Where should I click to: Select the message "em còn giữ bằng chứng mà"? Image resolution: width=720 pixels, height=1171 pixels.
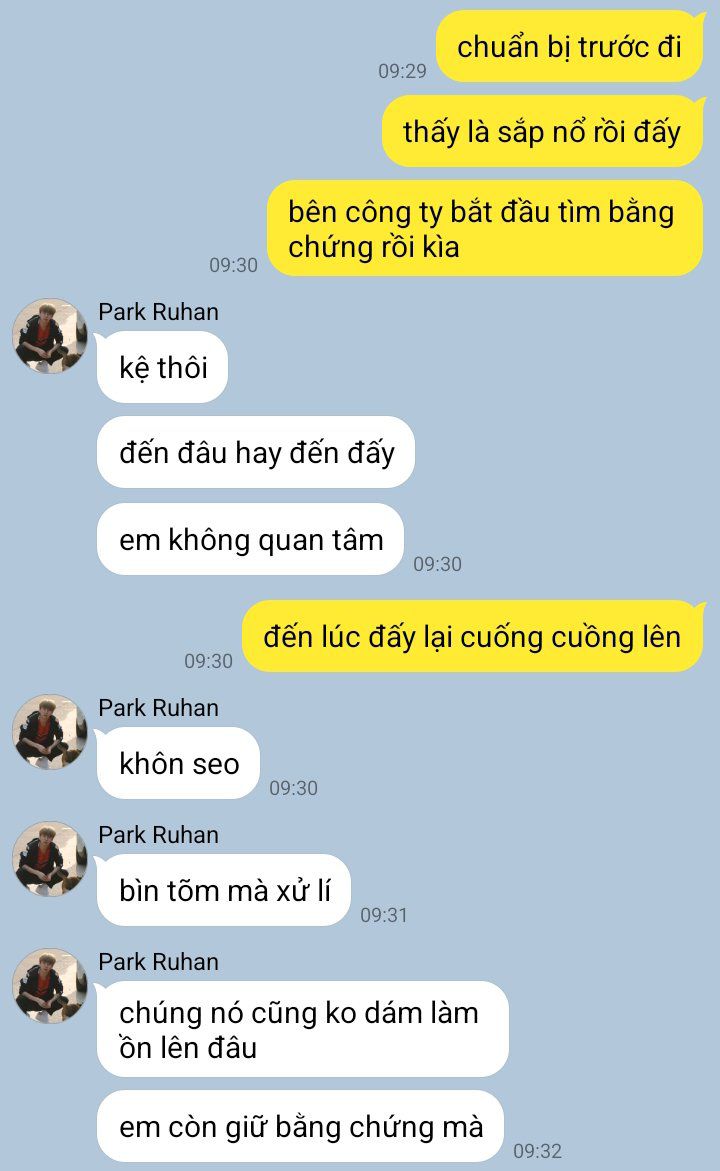tap(300, 1126)
